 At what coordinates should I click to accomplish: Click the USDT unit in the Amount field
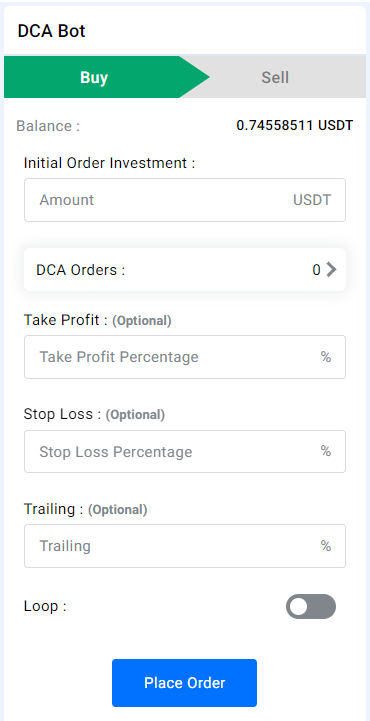(312, 200)
